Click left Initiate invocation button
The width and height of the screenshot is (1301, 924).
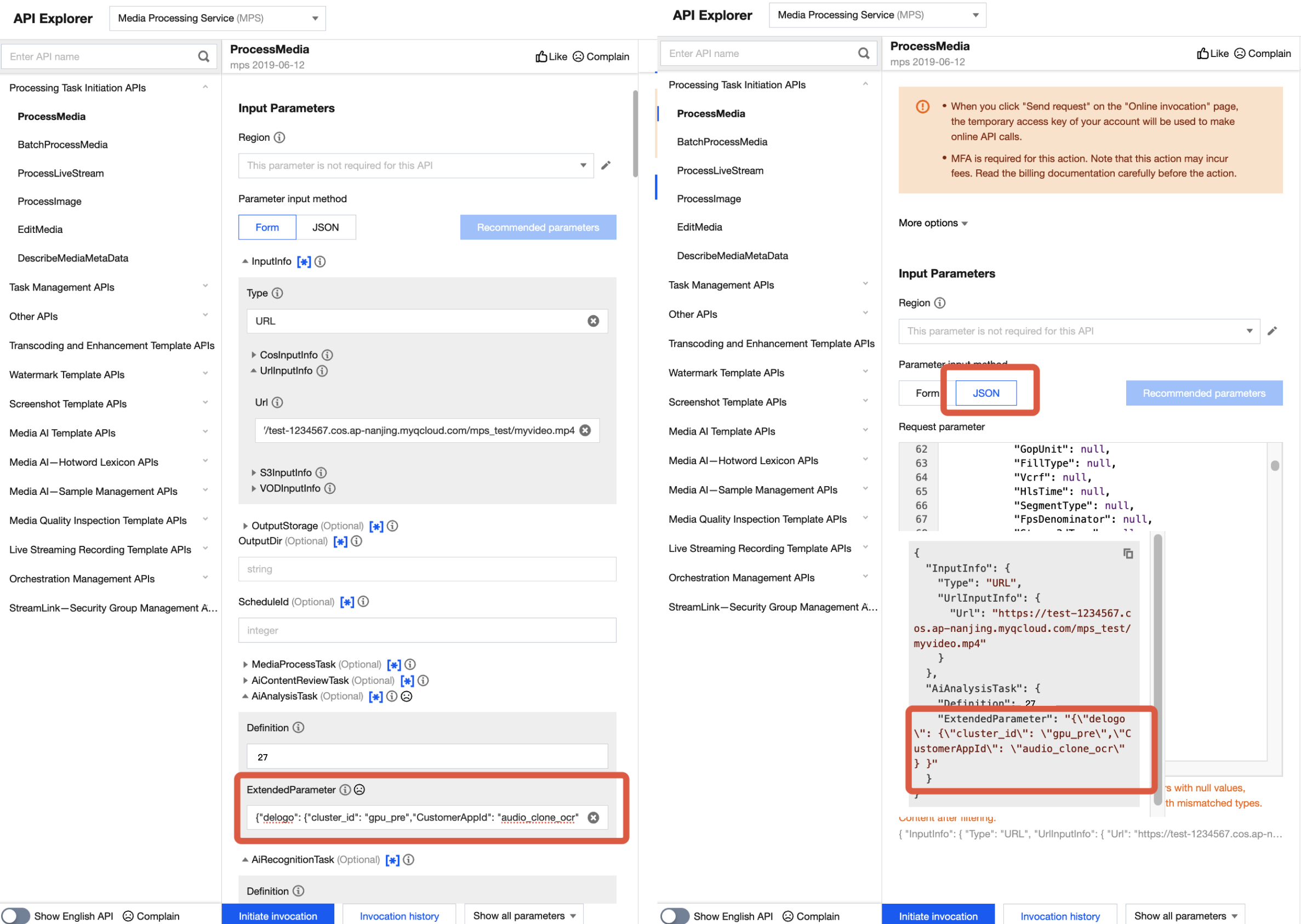[x=278, y=915]
